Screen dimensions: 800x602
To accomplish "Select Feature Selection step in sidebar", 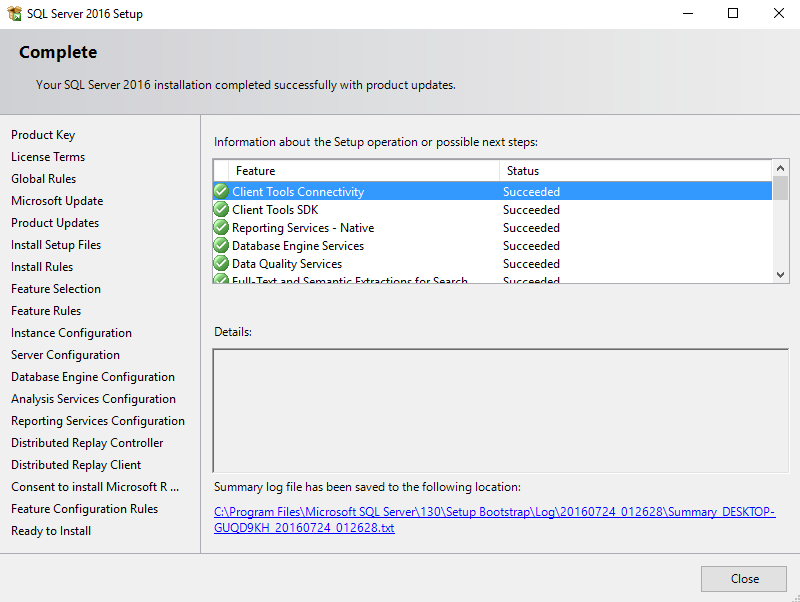I will pos(56,289).
